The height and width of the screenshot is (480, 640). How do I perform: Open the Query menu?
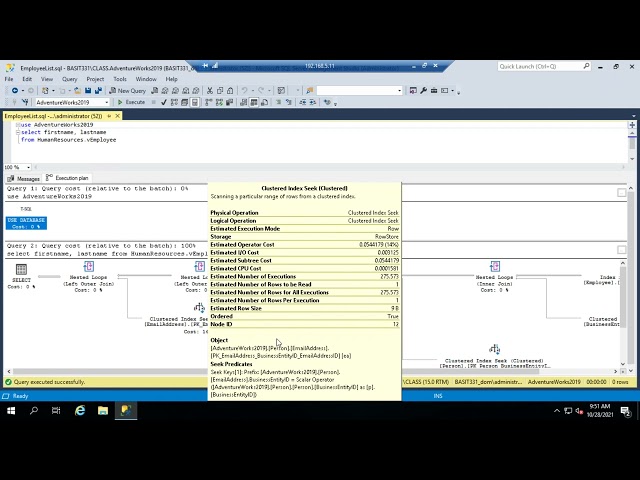tap(69, 79)
